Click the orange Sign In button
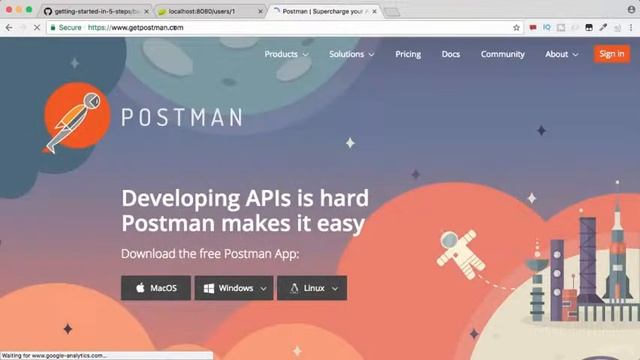 pos(611,54)
